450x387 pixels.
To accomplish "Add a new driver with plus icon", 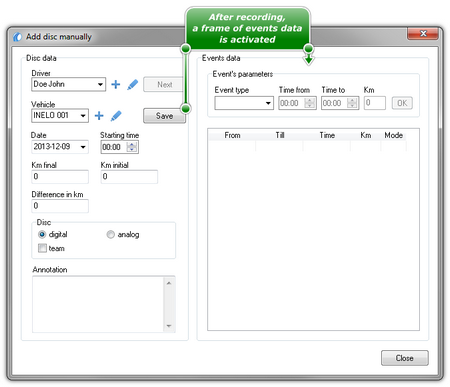I will tap(116, 84).
